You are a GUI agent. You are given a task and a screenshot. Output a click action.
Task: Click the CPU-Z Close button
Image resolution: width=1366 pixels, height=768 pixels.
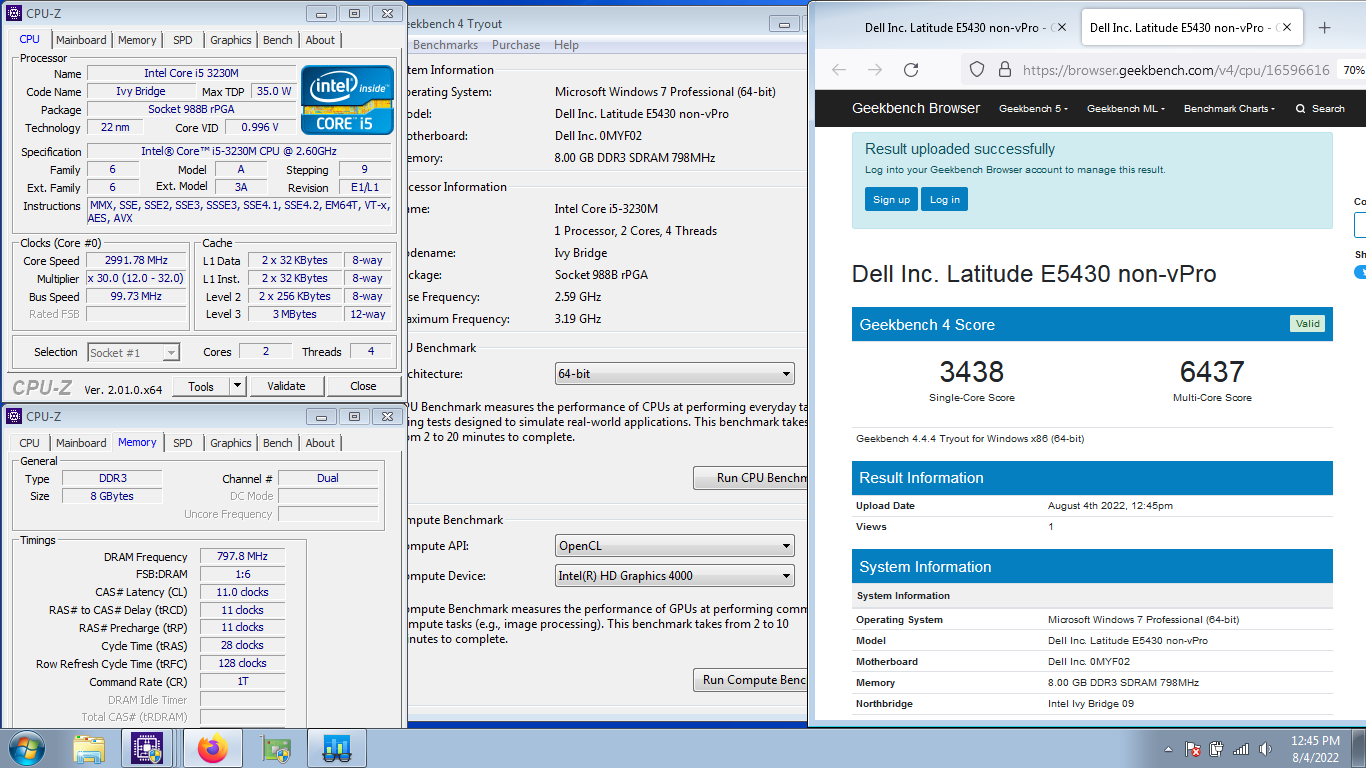click(x=363, y=386)
